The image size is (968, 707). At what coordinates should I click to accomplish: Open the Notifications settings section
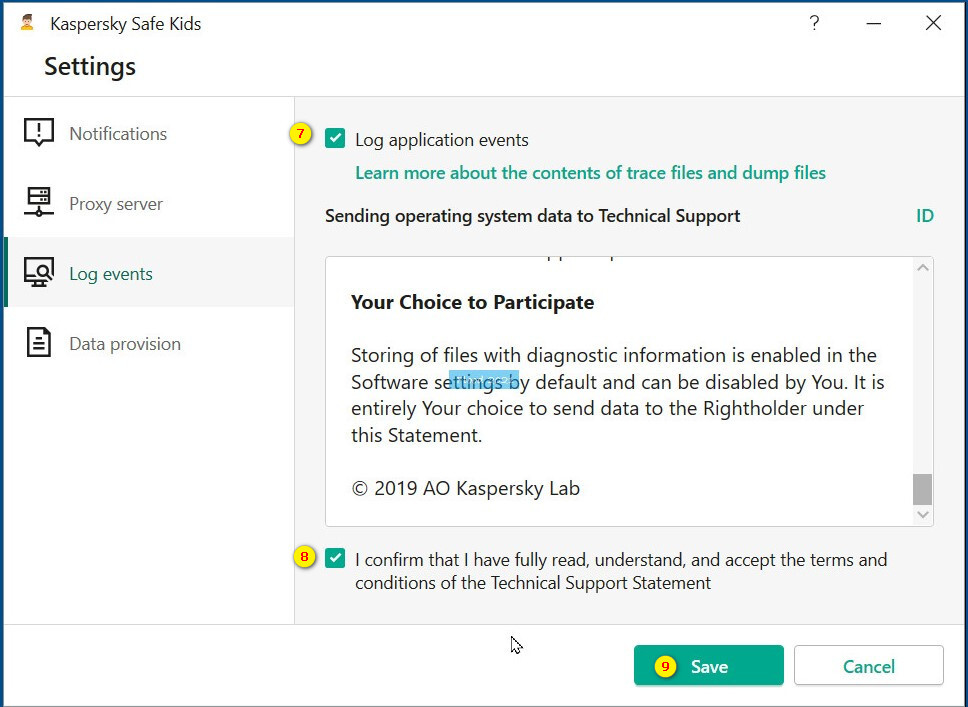tap(118, 133)
